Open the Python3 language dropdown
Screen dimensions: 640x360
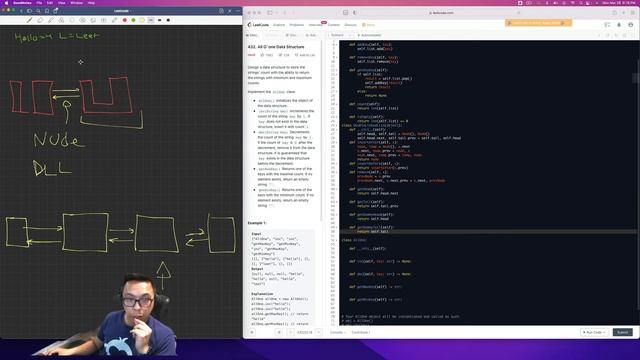click(340, 35)
